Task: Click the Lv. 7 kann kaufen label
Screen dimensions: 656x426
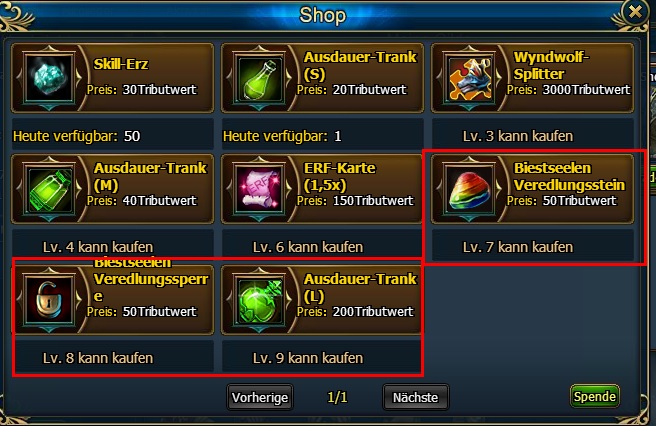Action: click(518, 247)
